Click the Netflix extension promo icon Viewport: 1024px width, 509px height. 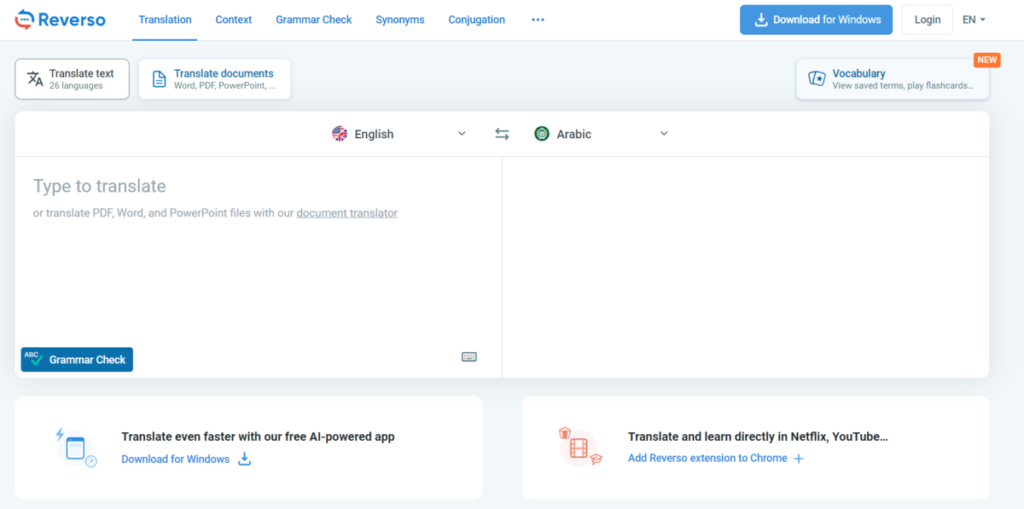(x=579, y=447)
